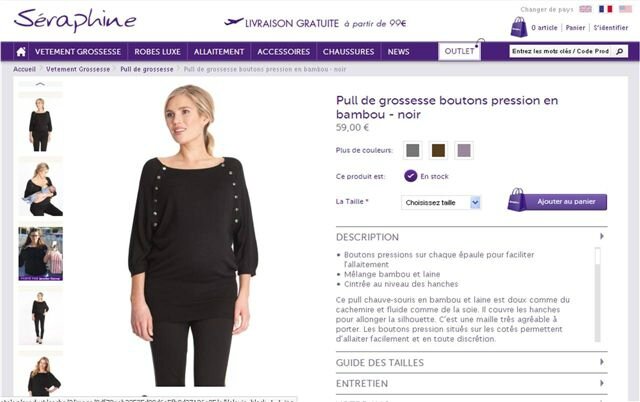The image size is (640, 402).
Task: Expand the Guide des tailles section
Action: (x=471, y=362)
